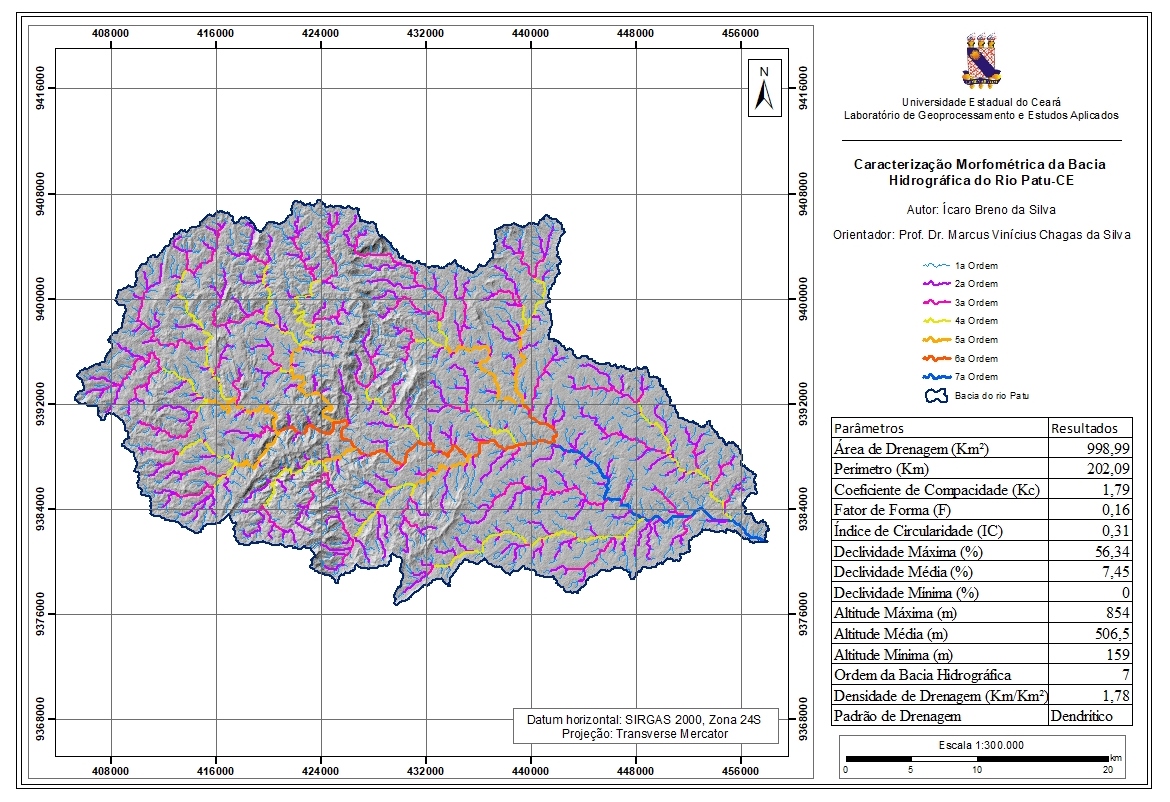Click the 'Declividade Média (%)' row label
1170x802 pixels.
(x=904, y=572)
